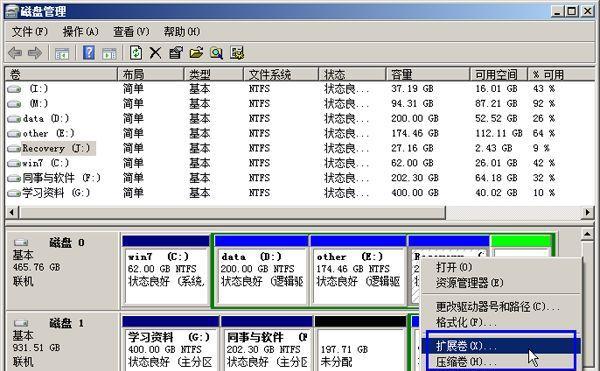Select 更改驱动器号和路径(C)... context menu entry

tap(497, 306)
